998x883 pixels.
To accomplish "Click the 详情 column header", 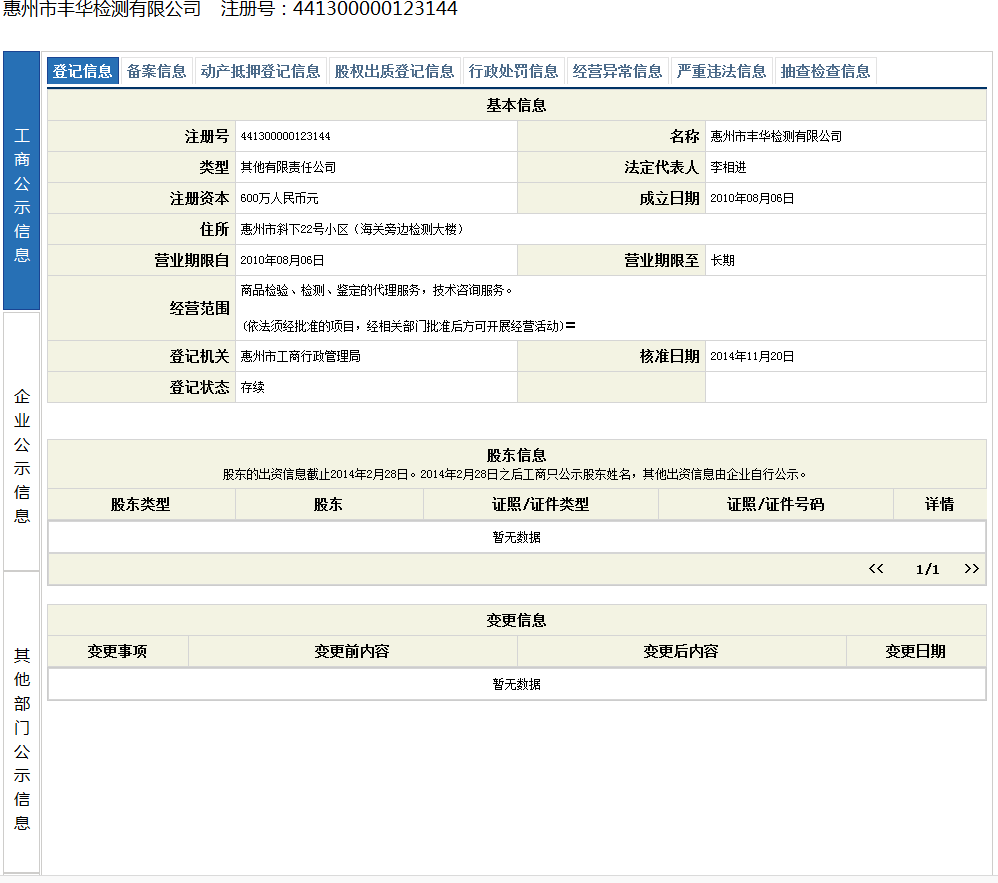I will [939, 504].
